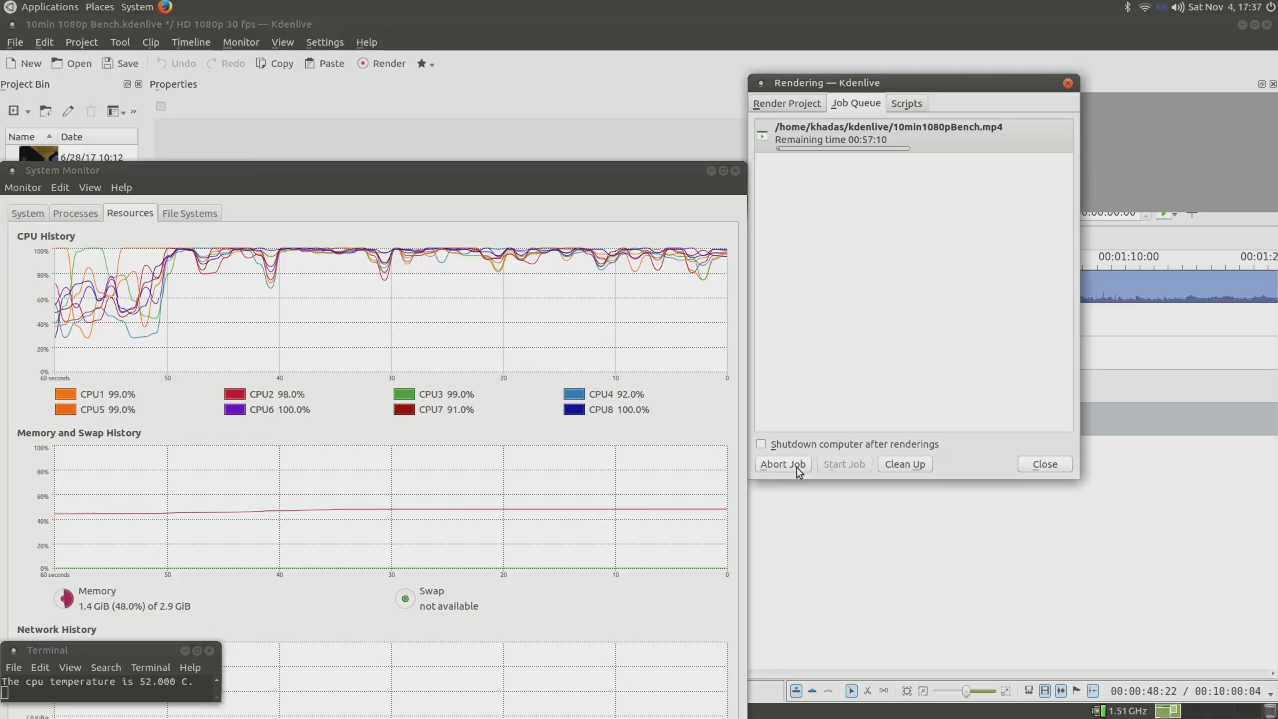Click the create folder icon in Project Bin
Screen dimensions: 1278x719
coord(46,111)
